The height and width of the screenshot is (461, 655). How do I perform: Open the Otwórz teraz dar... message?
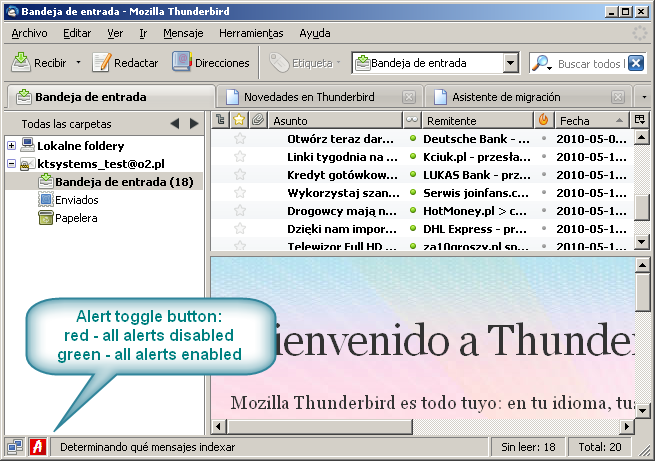(x=341, y=139)
